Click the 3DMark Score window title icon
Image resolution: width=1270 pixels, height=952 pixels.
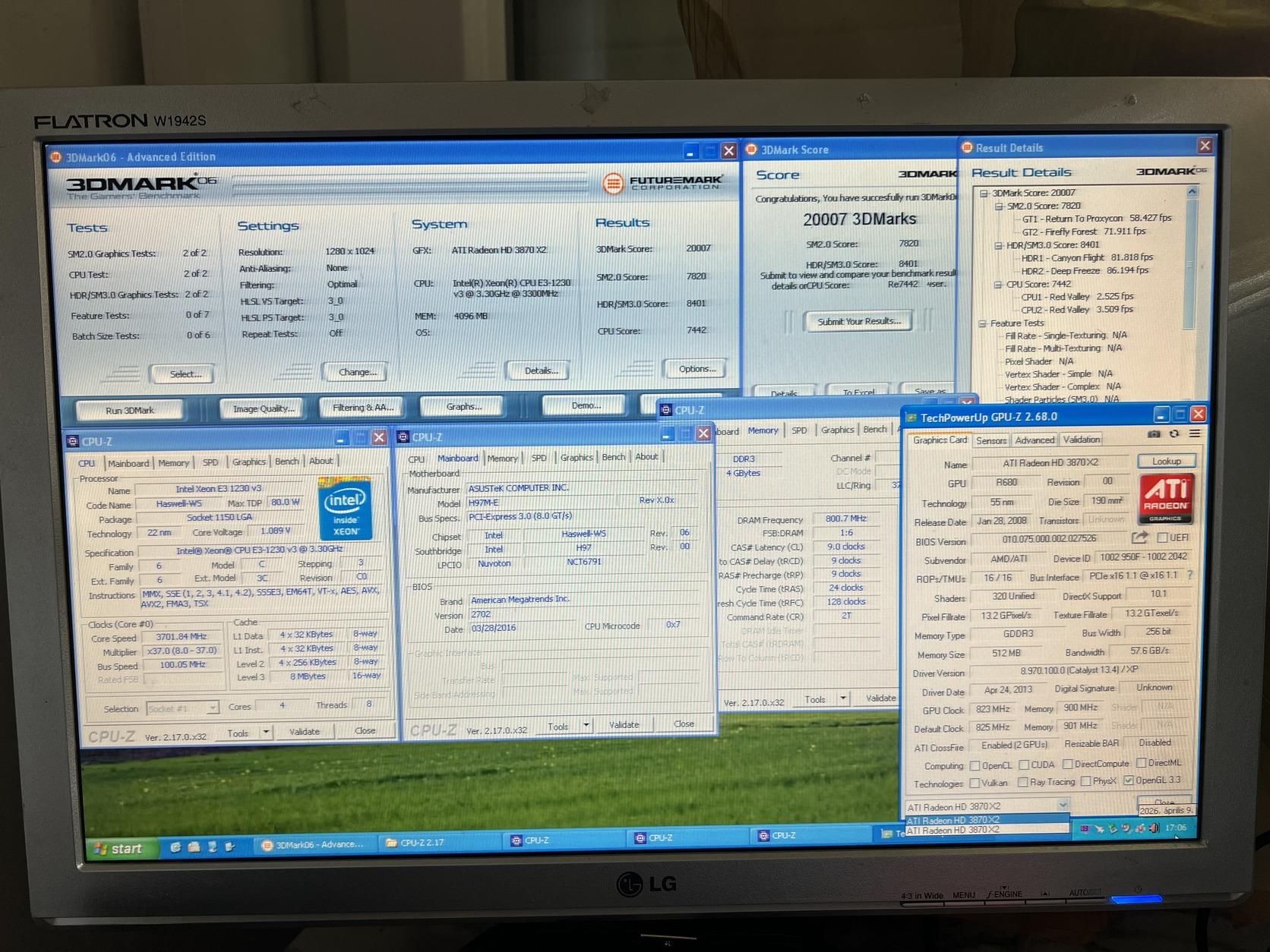751,150
